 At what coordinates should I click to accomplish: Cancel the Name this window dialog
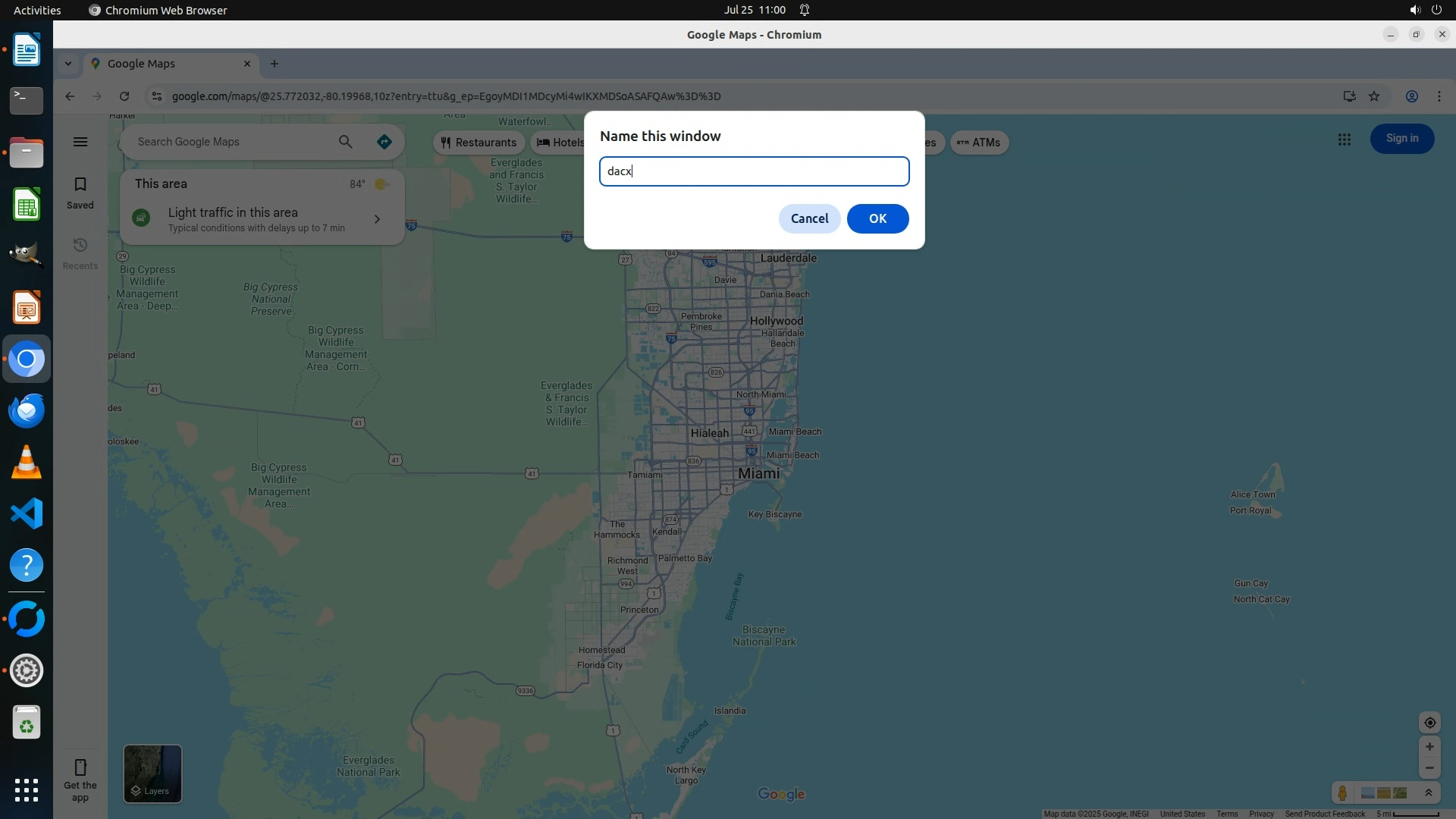pos(809,218)
